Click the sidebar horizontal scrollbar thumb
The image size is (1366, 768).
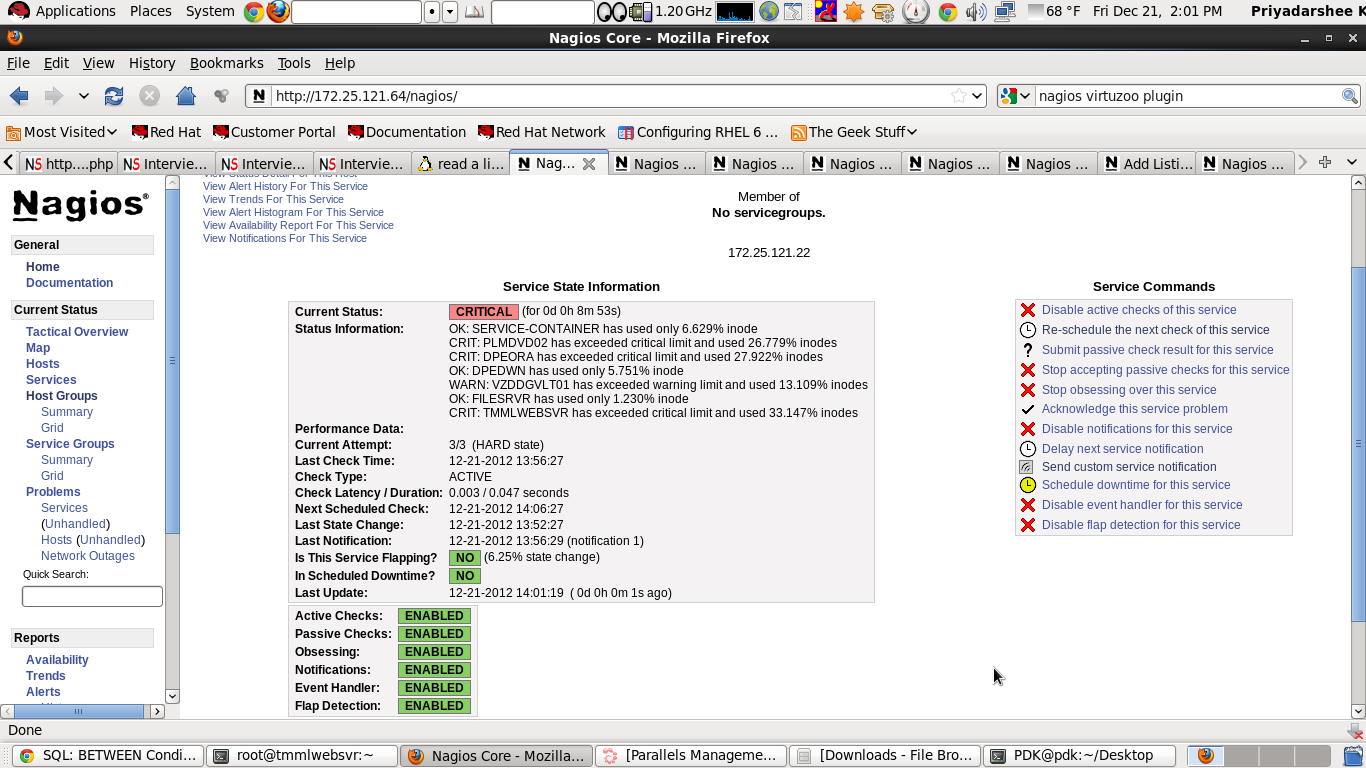click(78, 711)
